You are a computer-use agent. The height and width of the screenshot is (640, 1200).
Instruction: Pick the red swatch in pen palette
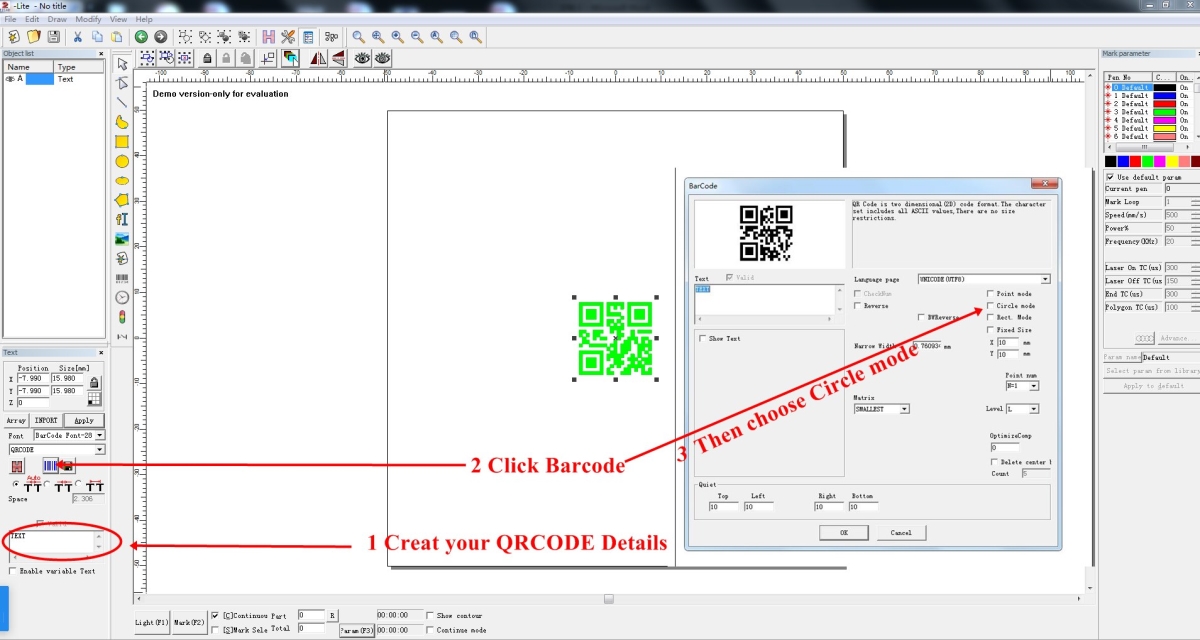tap(1135, 161)
